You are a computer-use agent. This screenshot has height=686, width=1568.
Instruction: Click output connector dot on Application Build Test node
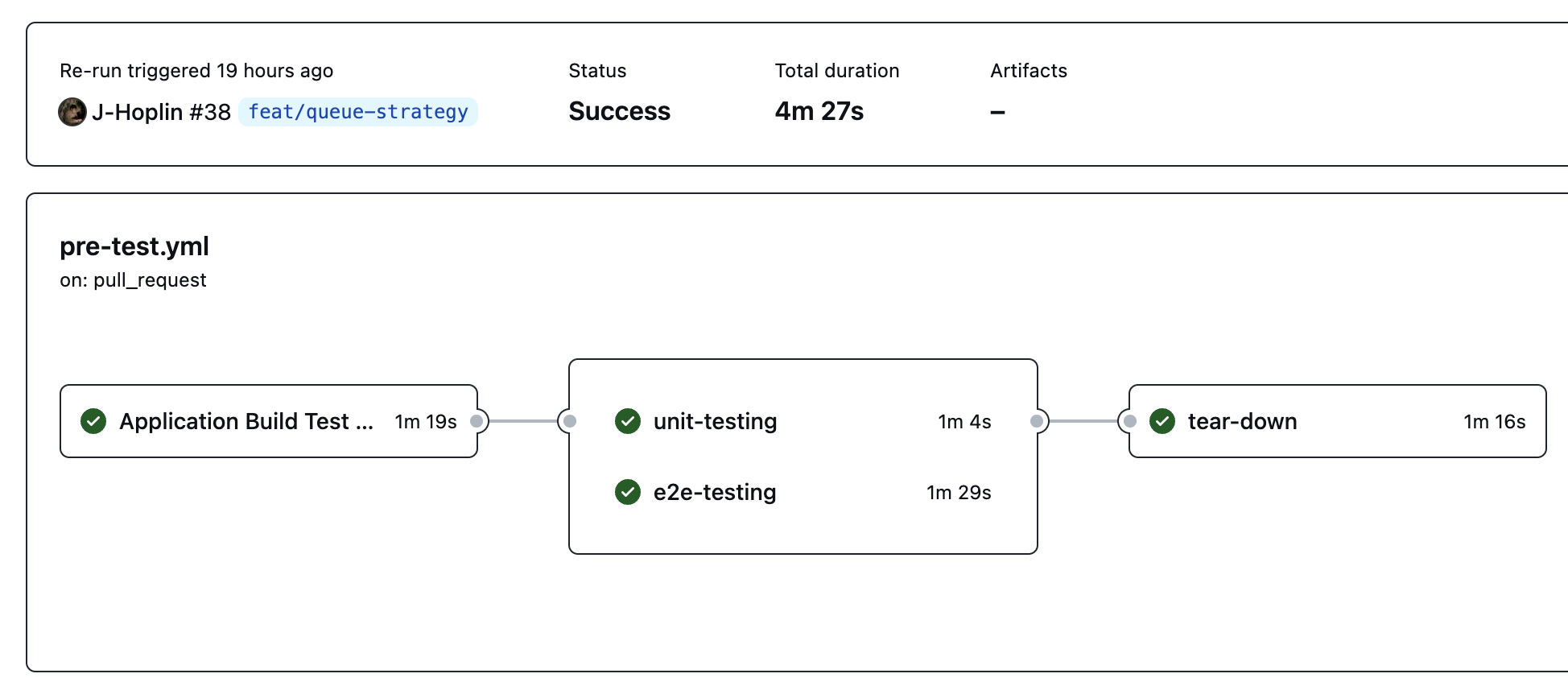point(477,421)
